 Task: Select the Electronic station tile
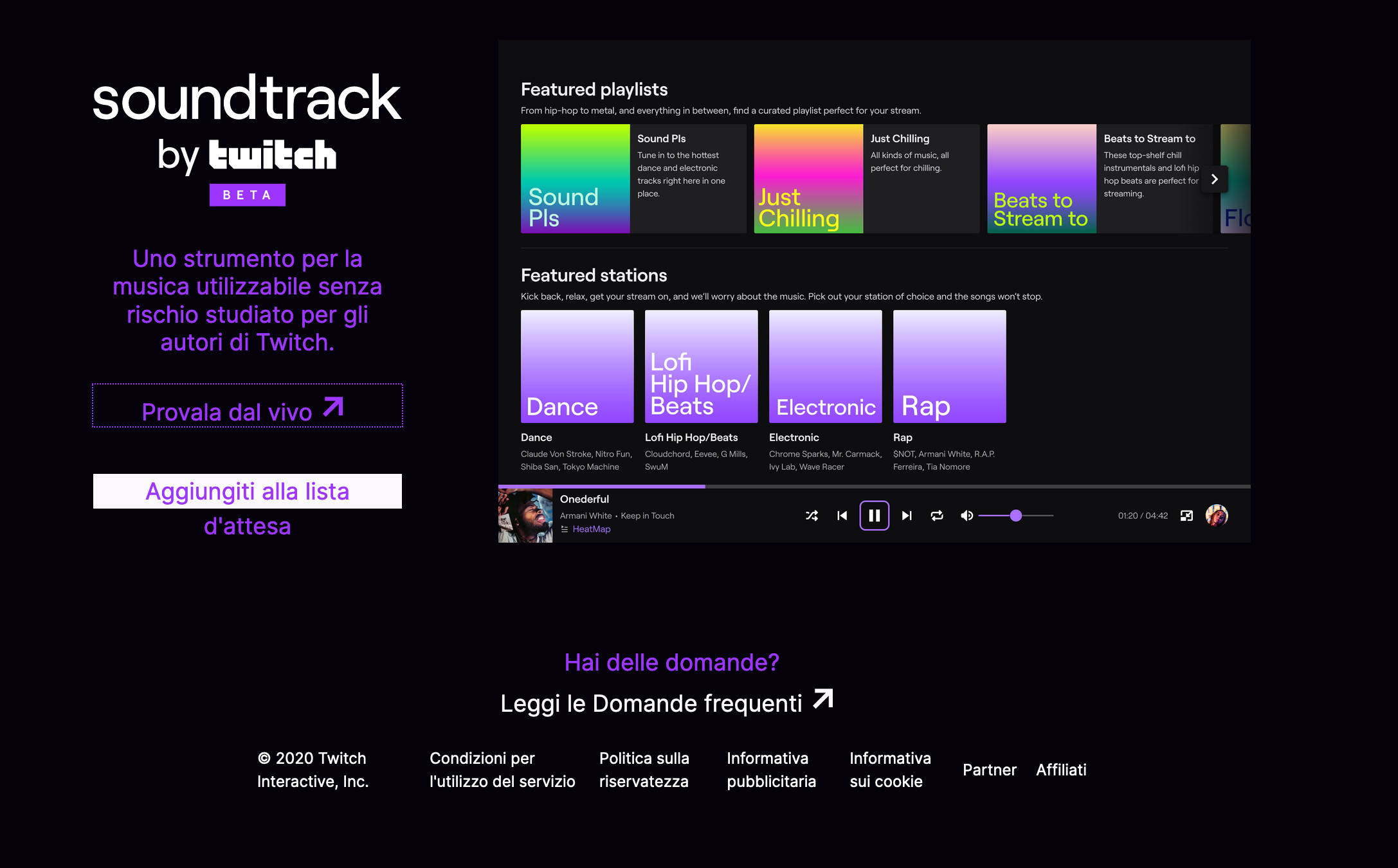tap(826, 366)
